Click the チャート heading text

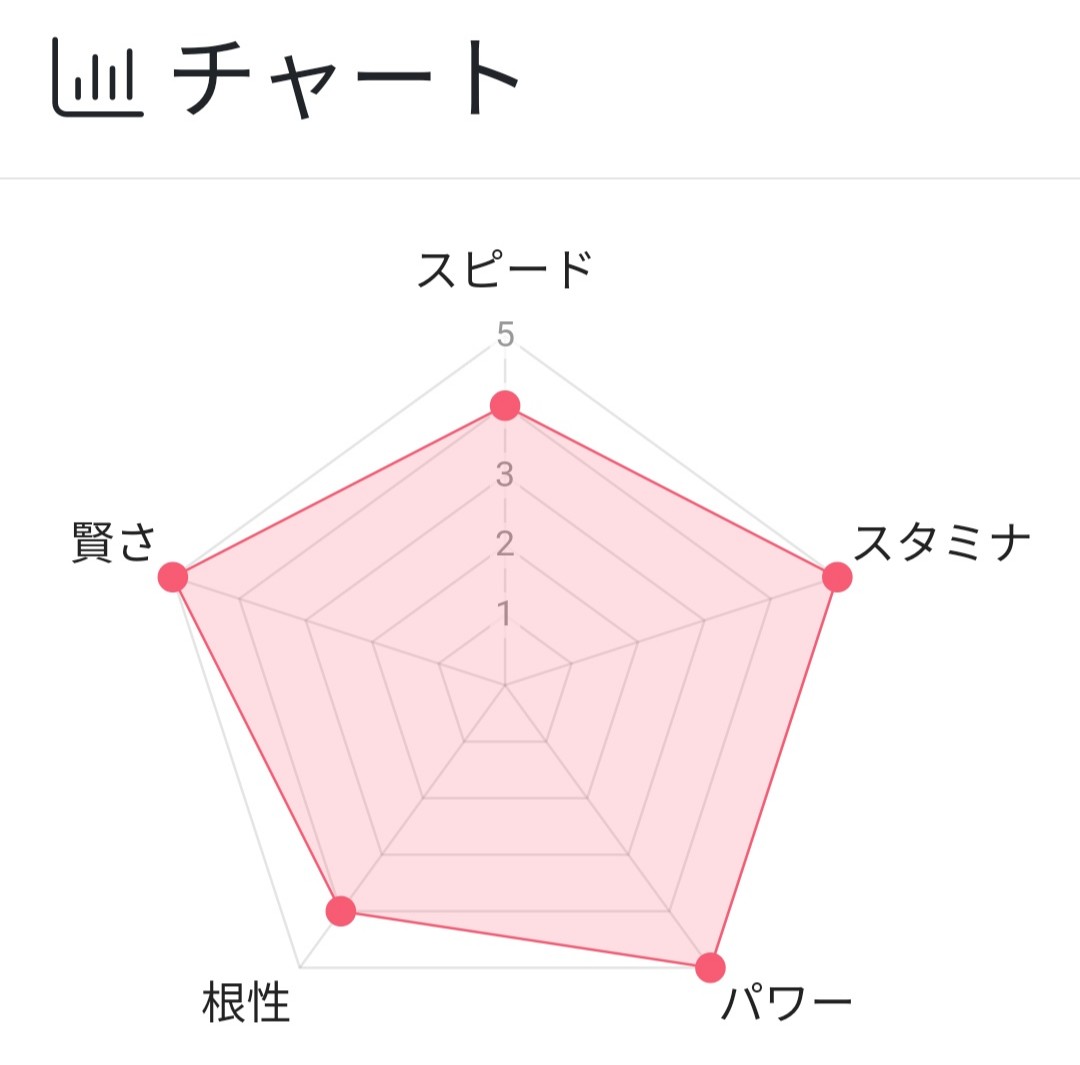pos(346,78)
